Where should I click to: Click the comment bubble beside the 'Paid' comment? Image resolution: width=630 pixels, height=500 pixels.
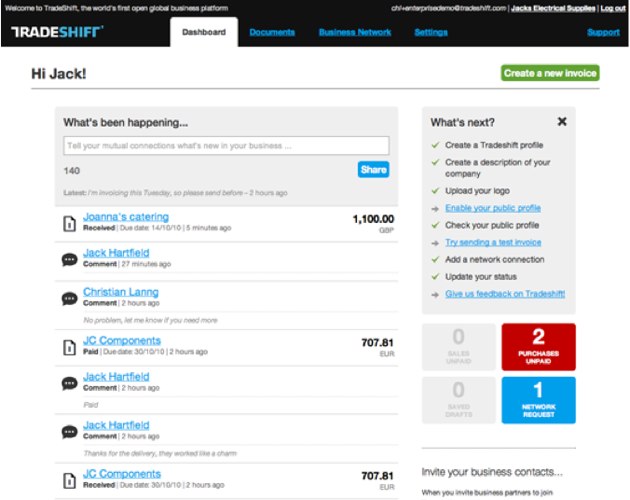70,383
